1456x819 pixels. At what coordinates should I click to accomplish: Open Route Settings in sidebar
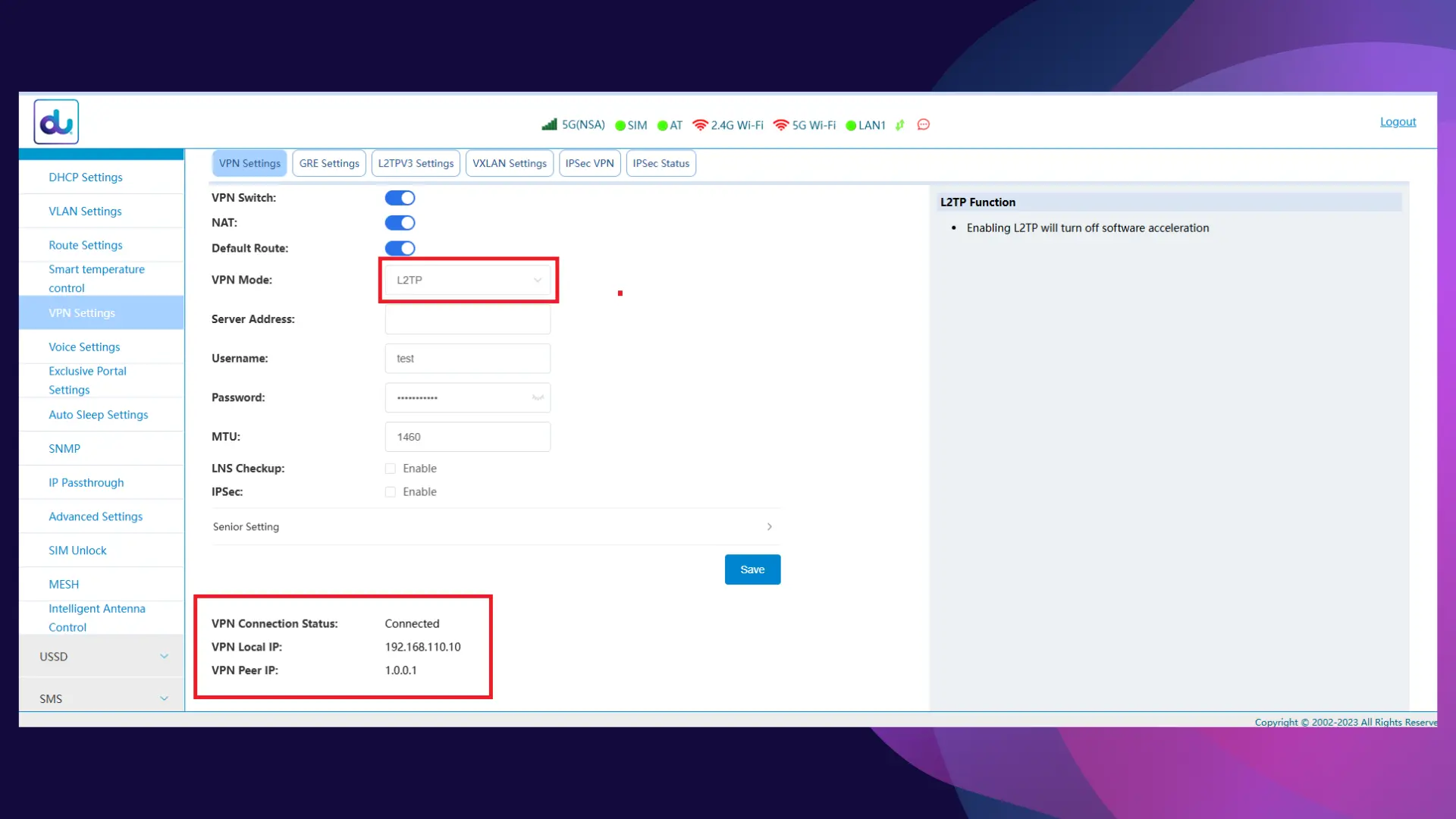(x=102, y=245)
